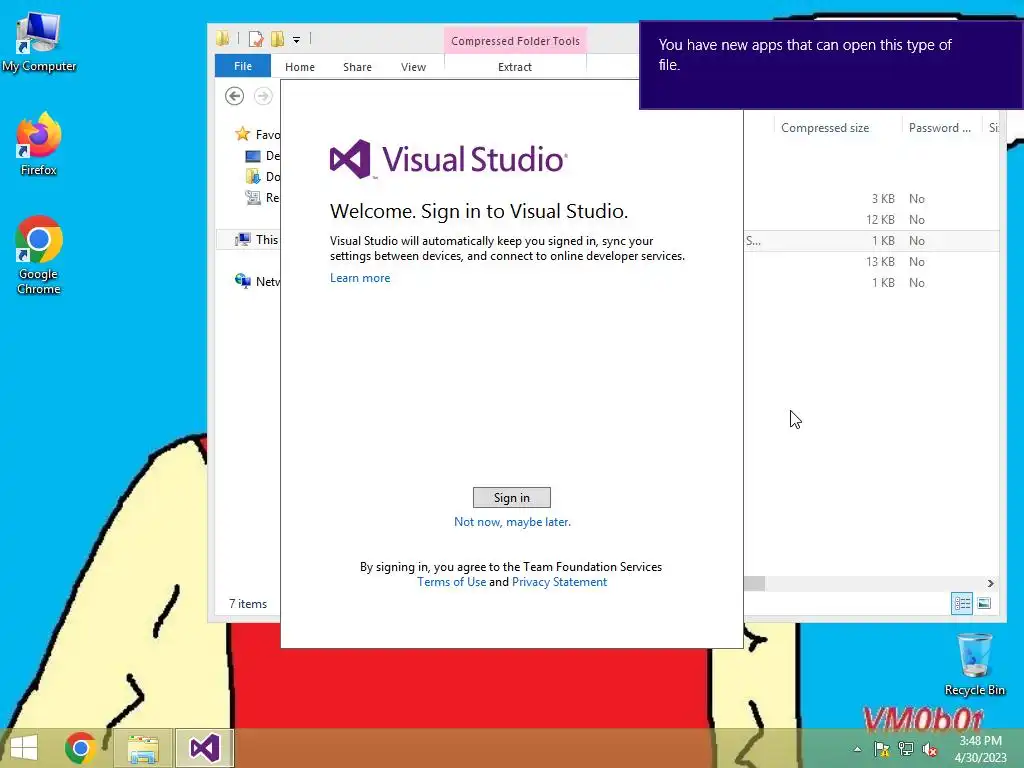Open the network tray icon
Viewport: 1024px width, 768px height.
[906, 749]
